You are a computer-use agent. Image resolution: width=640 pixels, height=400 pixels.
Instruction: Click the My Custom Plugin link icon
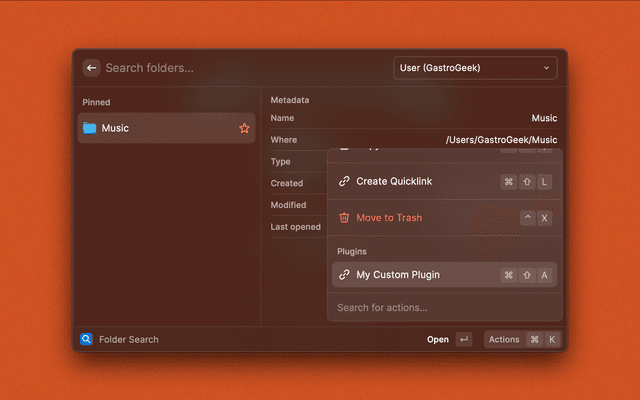pyautogui.click(x=344, y=275)
